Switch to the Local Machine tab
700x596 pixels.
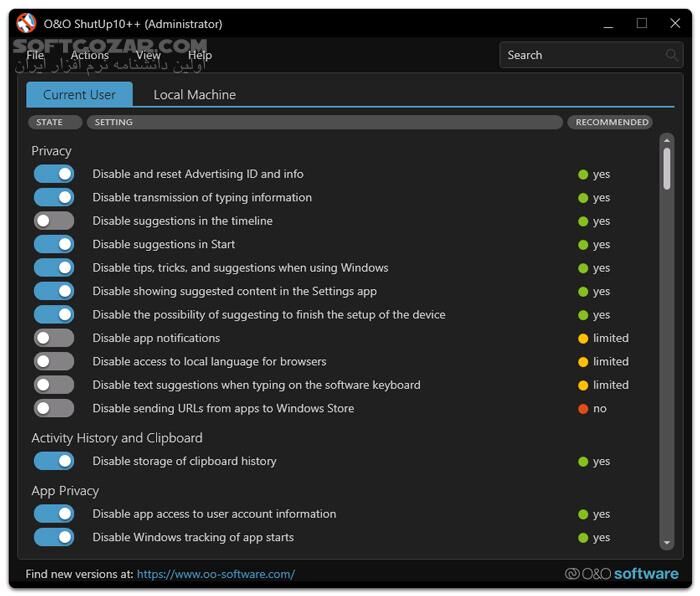[x=194, y=95]
